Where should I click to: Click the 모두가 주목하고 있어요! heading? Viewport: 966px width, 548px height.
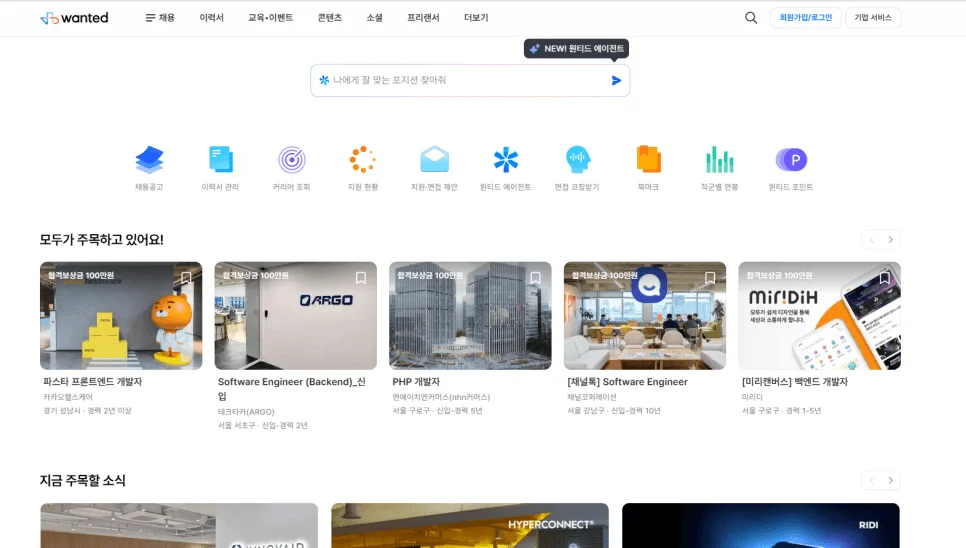click(102, 240)
